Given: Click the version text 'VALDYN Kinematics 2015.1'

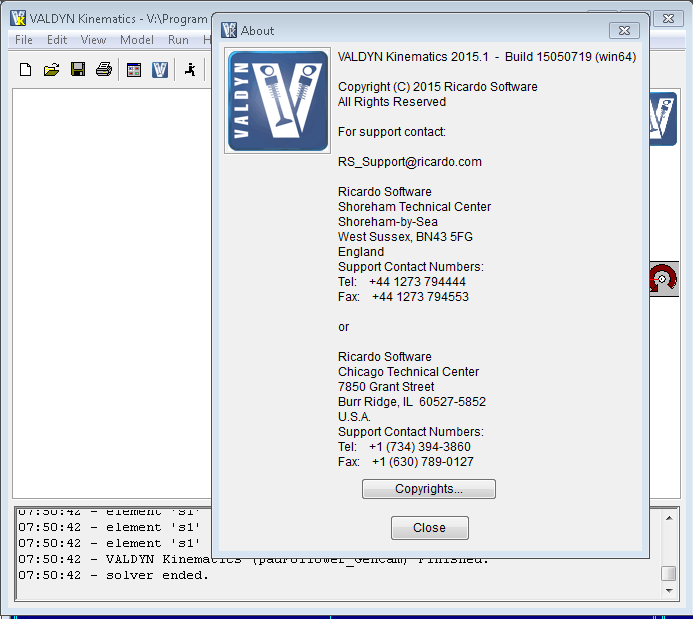Looking at the screenshot, I should [413, 57].
